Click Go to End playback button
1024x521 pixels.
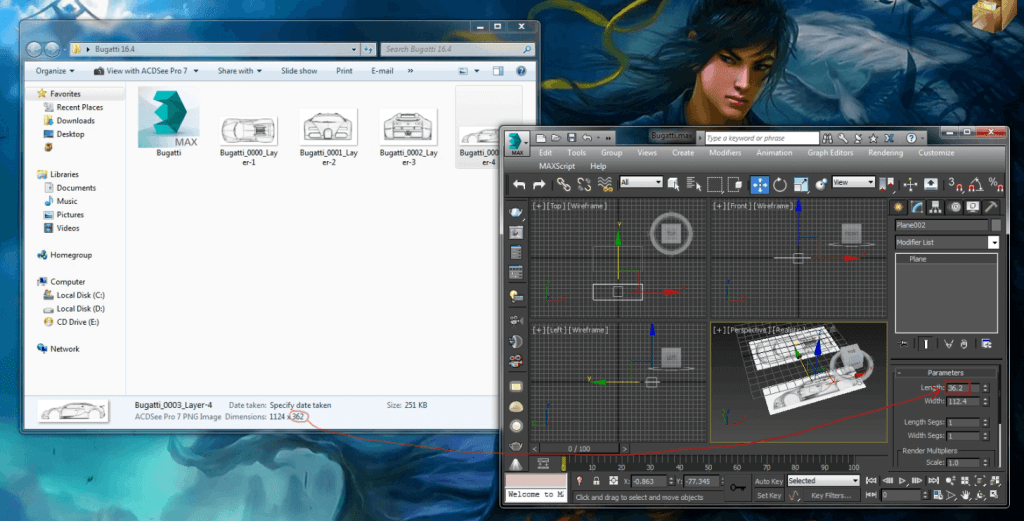[x=933, y=481]
